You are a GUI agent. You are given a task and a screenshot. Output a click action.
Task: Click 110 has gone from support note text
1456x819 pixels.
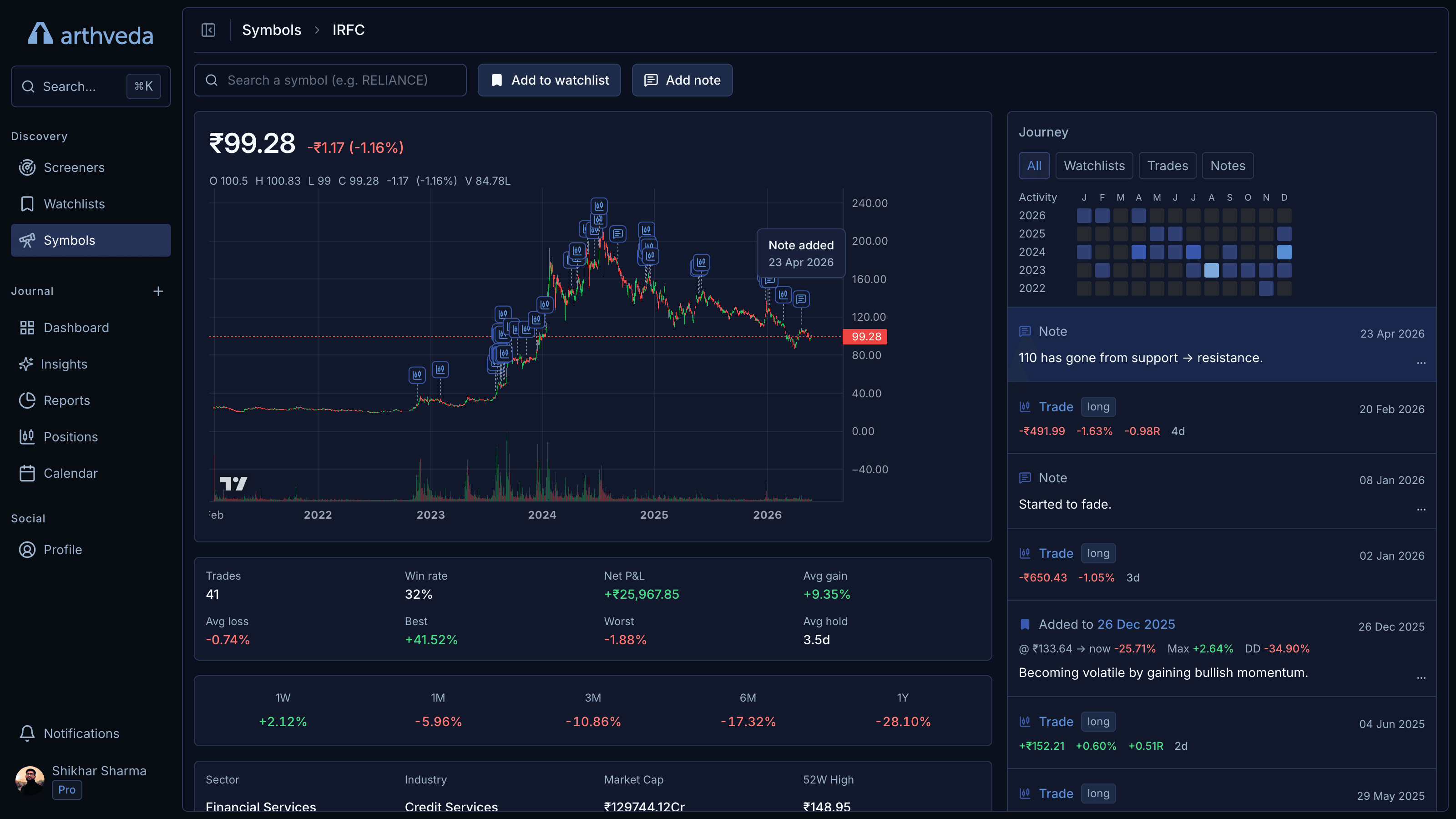tap(1140, 358)
